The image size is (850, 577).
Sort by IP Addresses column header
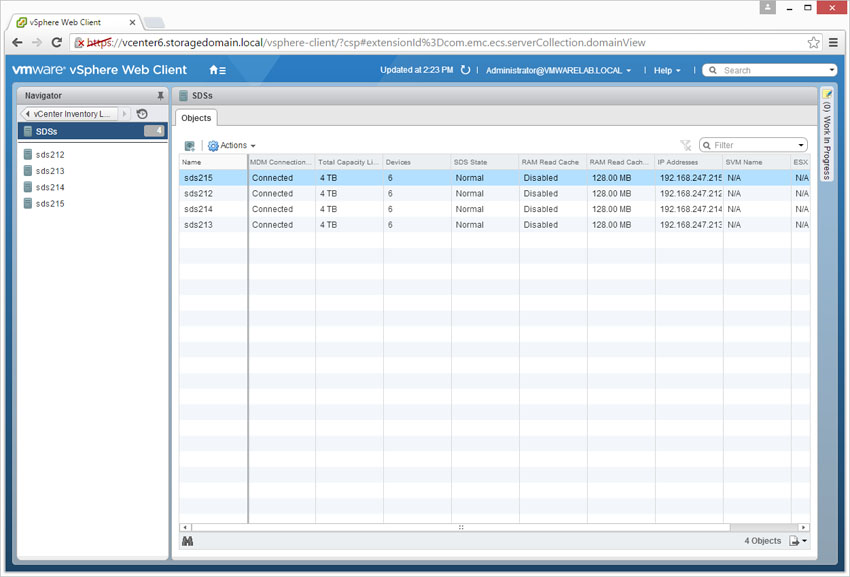coord(688,162)
